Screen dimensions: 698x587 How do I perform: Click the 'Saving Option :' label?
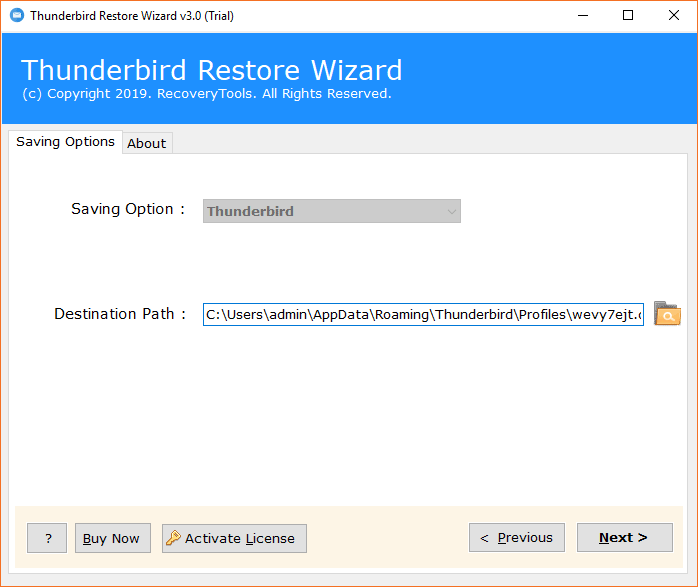[x=128, y=209]
